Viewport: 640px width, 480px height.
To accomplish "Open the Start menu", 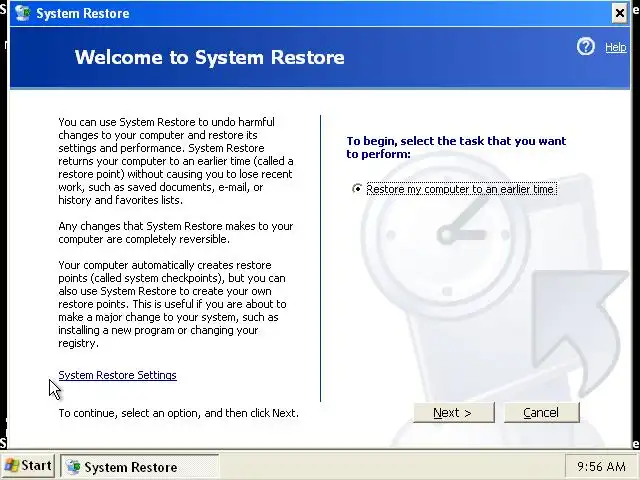I will (28, 466).
